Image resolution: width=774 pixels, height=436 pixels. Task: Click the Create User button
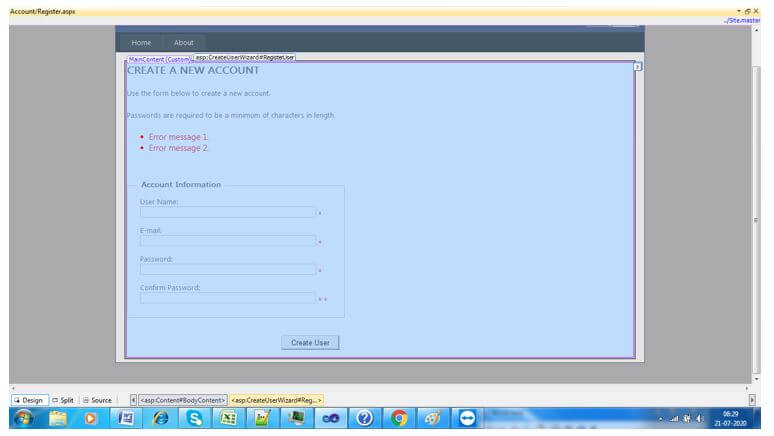(x=310, y=343)
